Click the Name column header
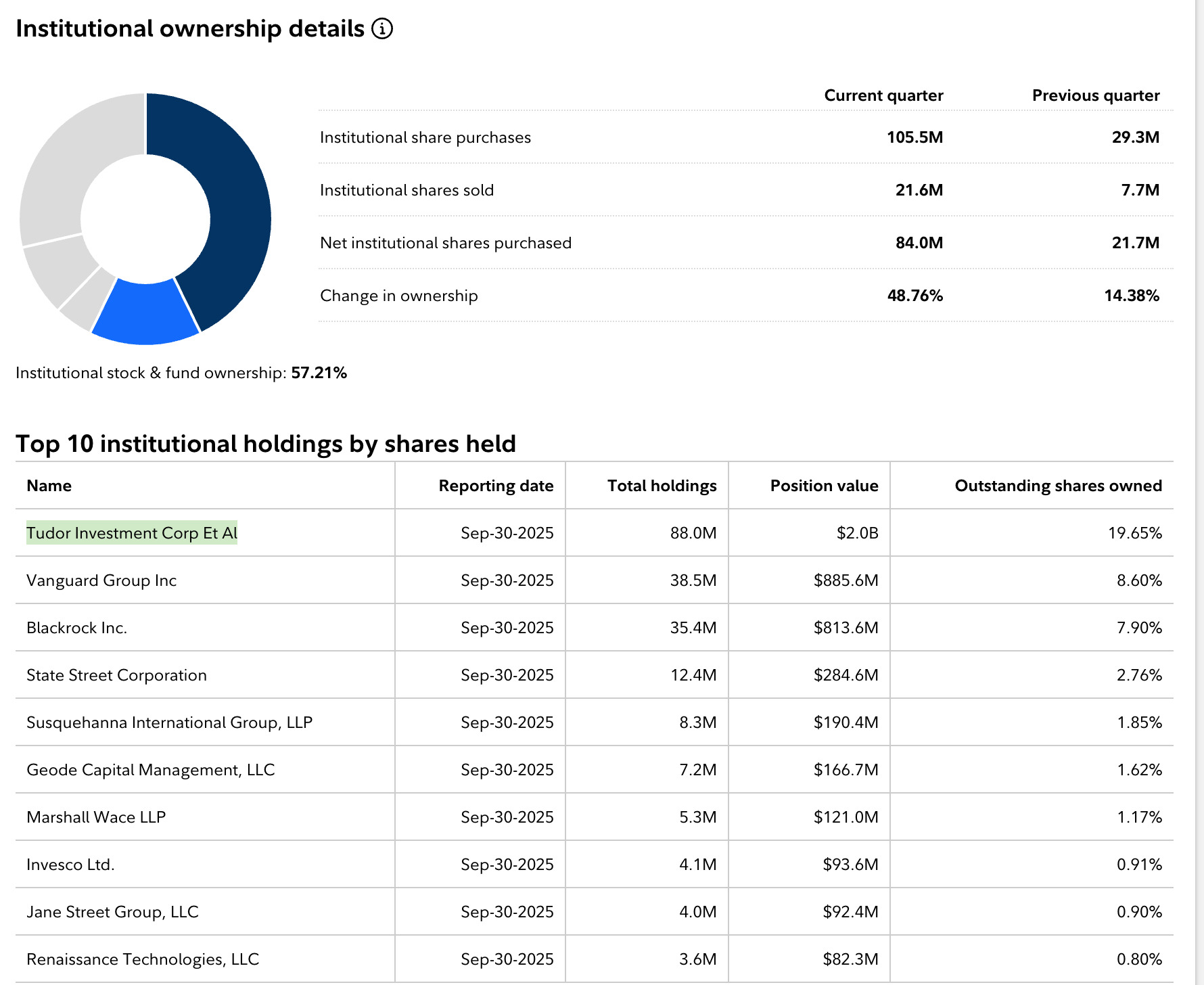The height and width of the screenshot is (985, 1204). (x=49, y=486)
